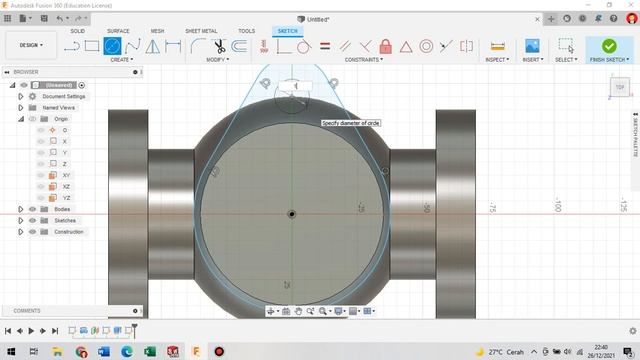Viewport: 640px width, 360px height.
Task: Apply the Collinear constraint
Action: 446,46
